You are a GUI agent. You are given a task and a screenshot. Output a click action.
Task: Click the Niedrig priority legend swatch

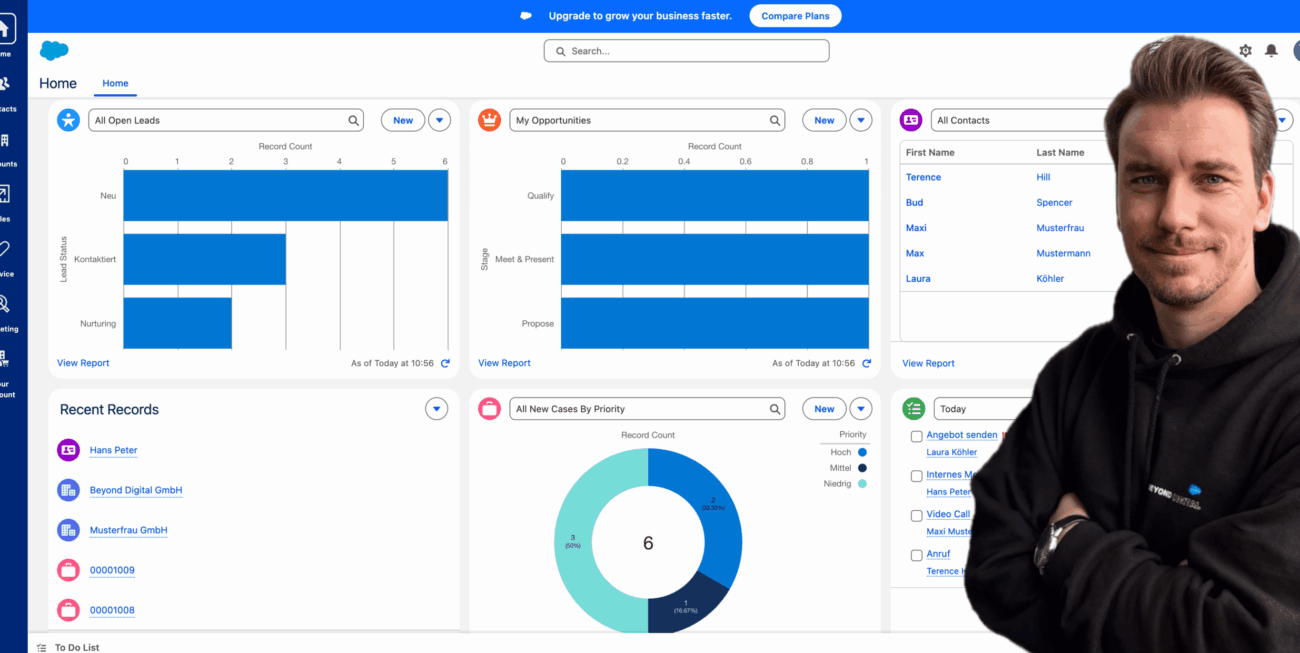[x=862, y=484]
